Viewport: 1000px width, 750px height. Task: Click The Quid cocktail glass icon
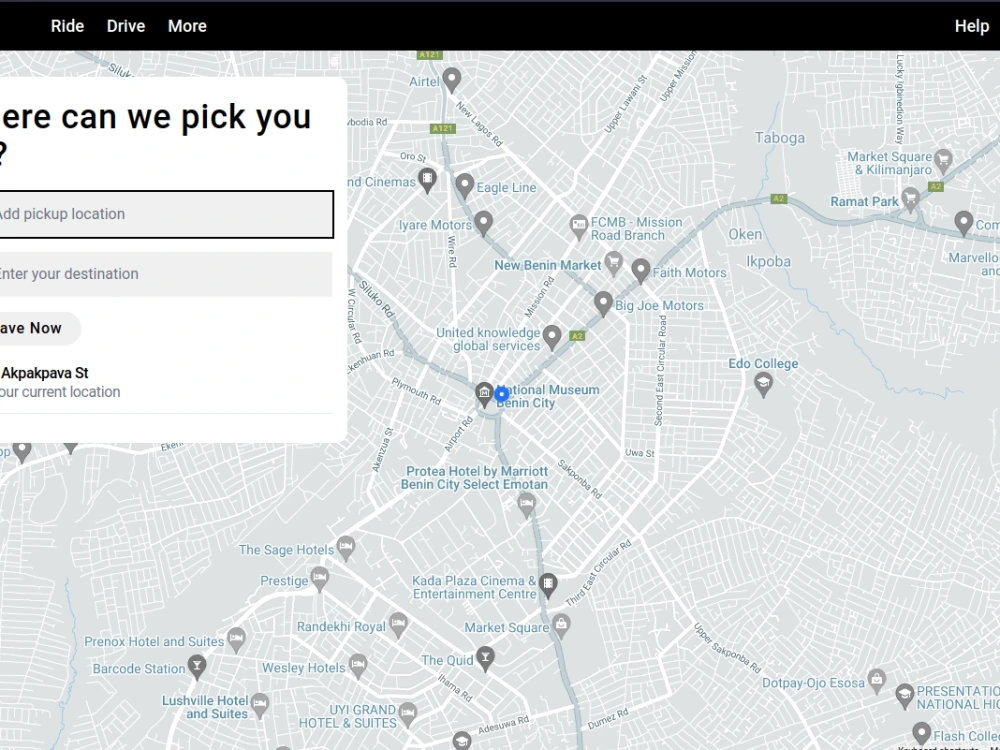pos(485,659)
